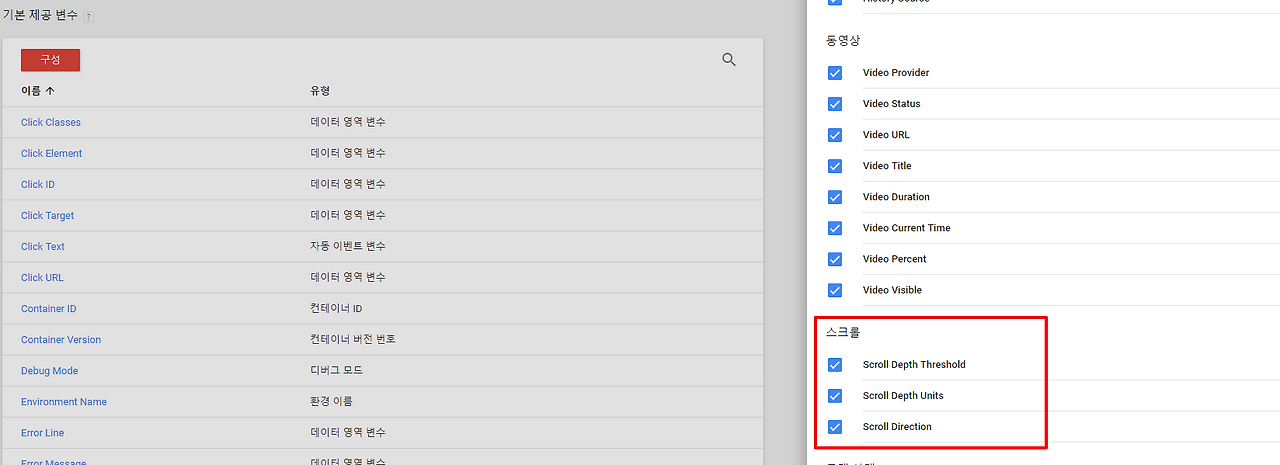Click the 자동 이벤트 변수 type cell

tap(348, 246)
